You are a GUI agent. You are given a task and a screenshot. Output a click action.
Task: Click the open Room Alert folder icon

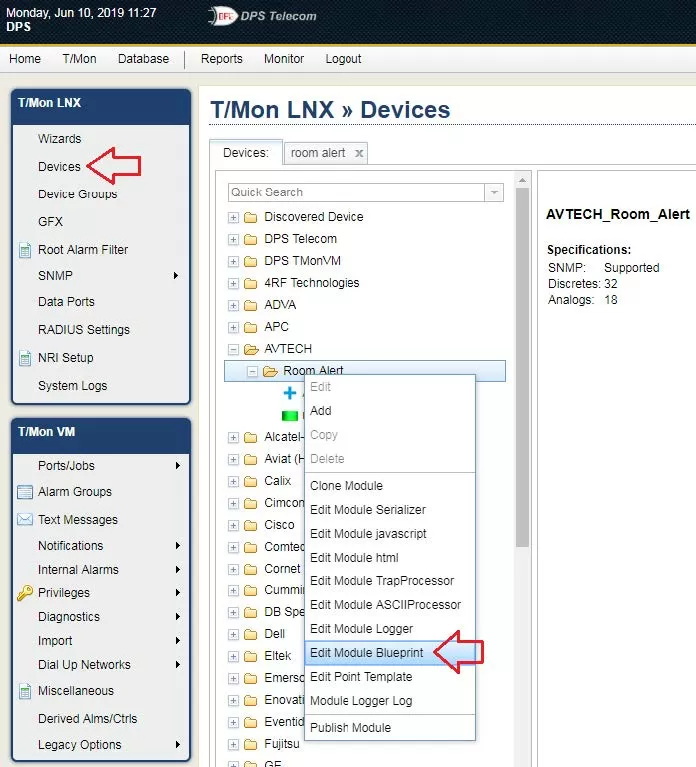[x=270, y=371]
